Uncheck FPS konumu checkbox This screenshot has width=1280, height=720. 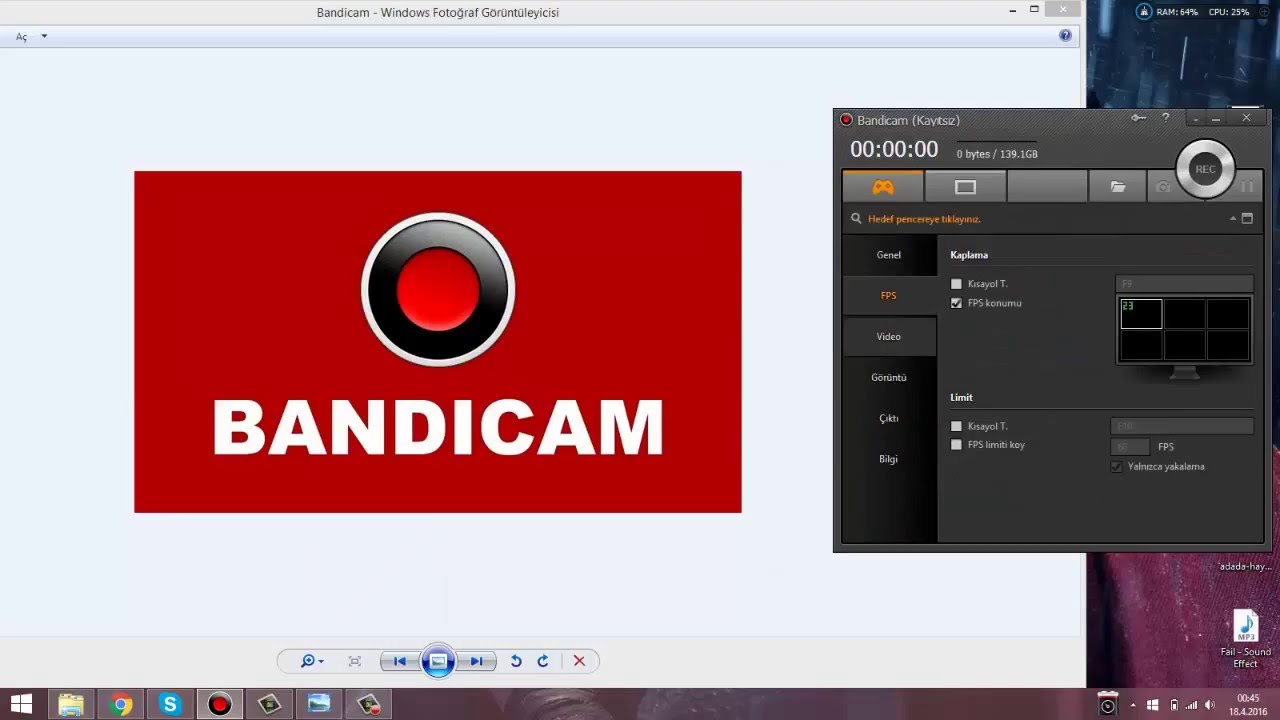pos(956,303)
